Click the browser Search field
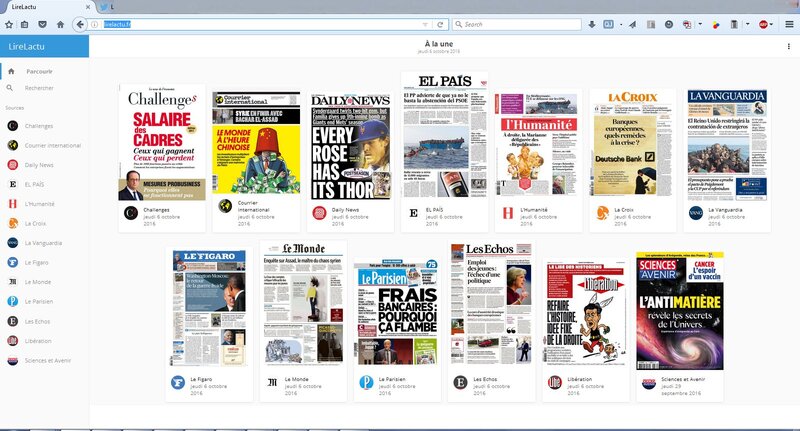 click(x=516, y=24)
